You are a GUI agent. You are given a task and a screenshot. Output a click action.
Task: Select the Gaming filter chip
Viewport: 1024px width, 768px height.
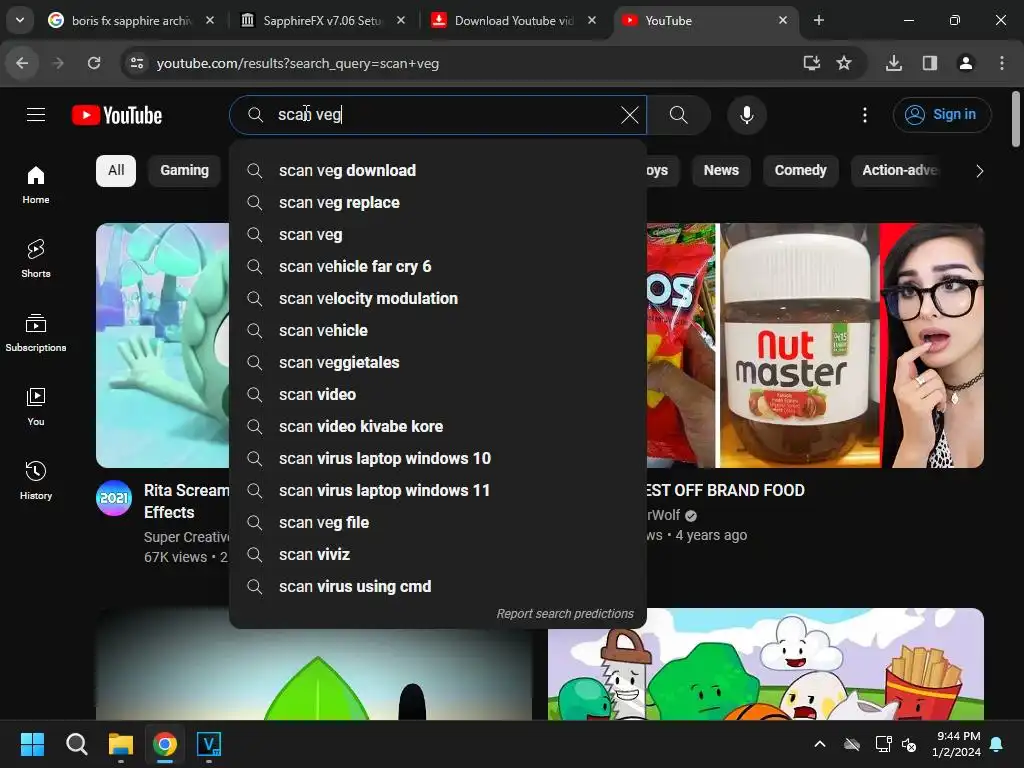(x=185, y=170)
